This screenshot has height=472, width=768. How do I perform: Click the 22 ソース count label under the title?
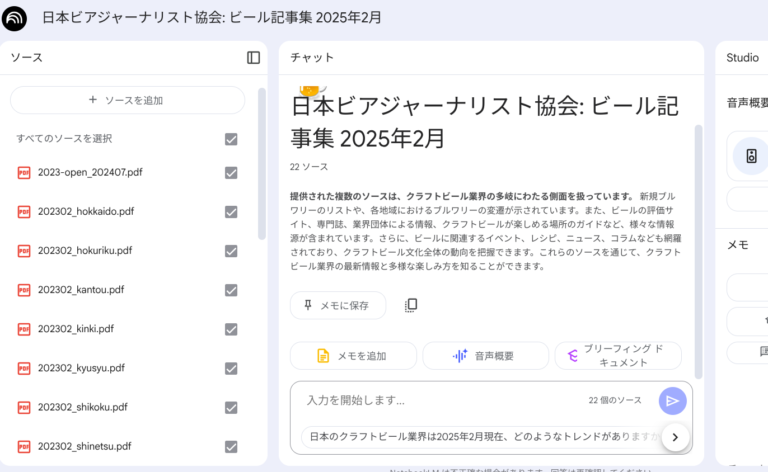[x=309, y=167]
